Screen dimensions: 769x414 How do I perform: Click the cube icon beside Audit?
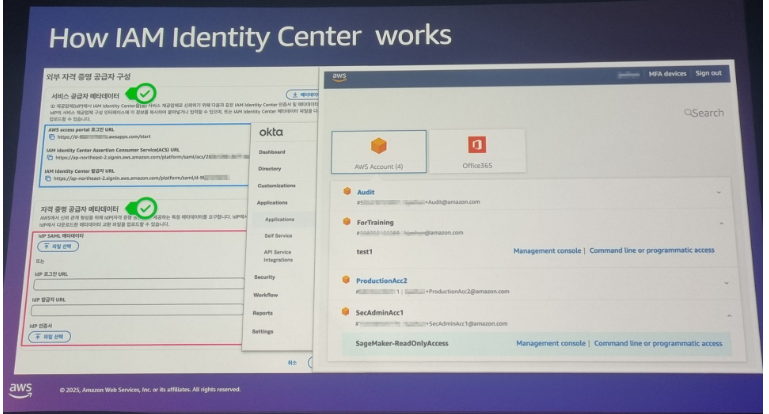347,191
